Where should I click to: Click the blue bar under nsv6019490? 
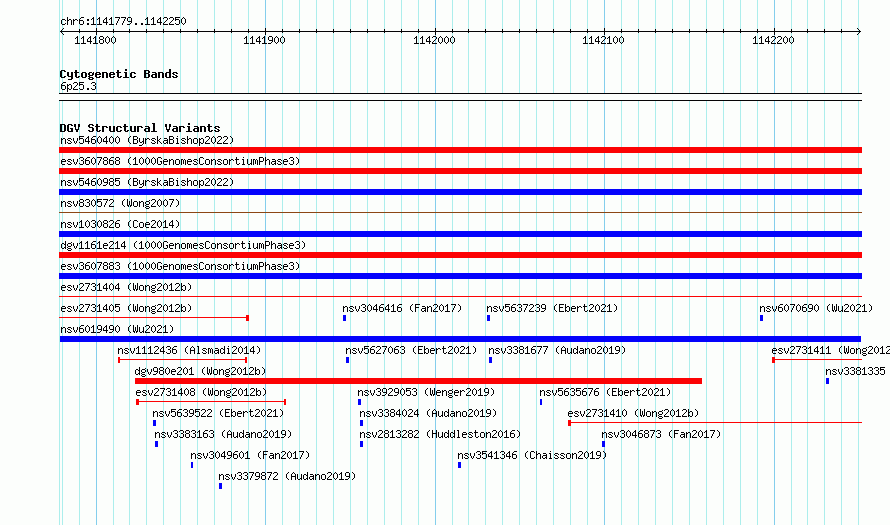click(460, 339)
